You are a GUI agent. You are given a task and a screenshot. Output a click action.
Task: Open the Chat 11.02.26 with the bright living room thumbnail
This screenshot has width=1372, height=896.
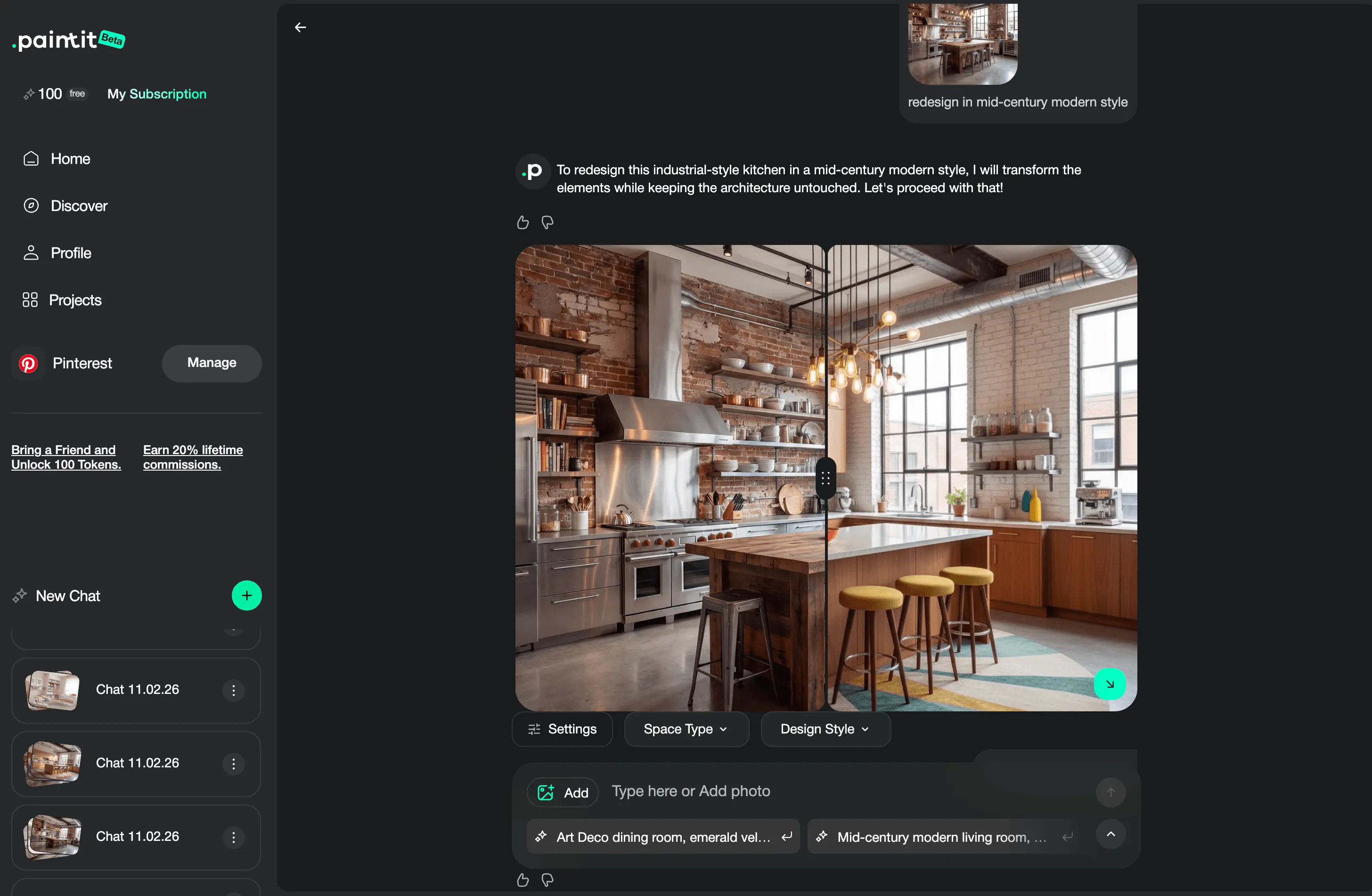pos(136,690)
